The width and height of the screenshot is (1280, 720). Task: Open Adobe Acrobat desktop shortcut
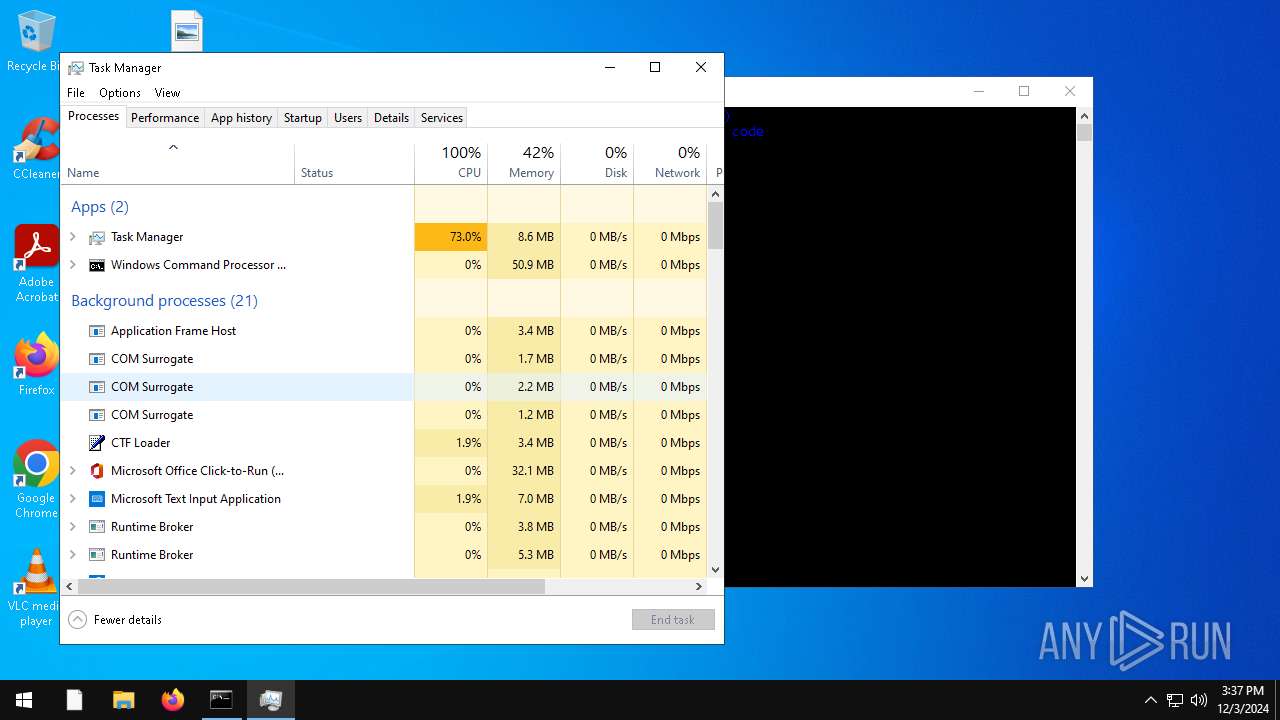(x=36, y=263)
